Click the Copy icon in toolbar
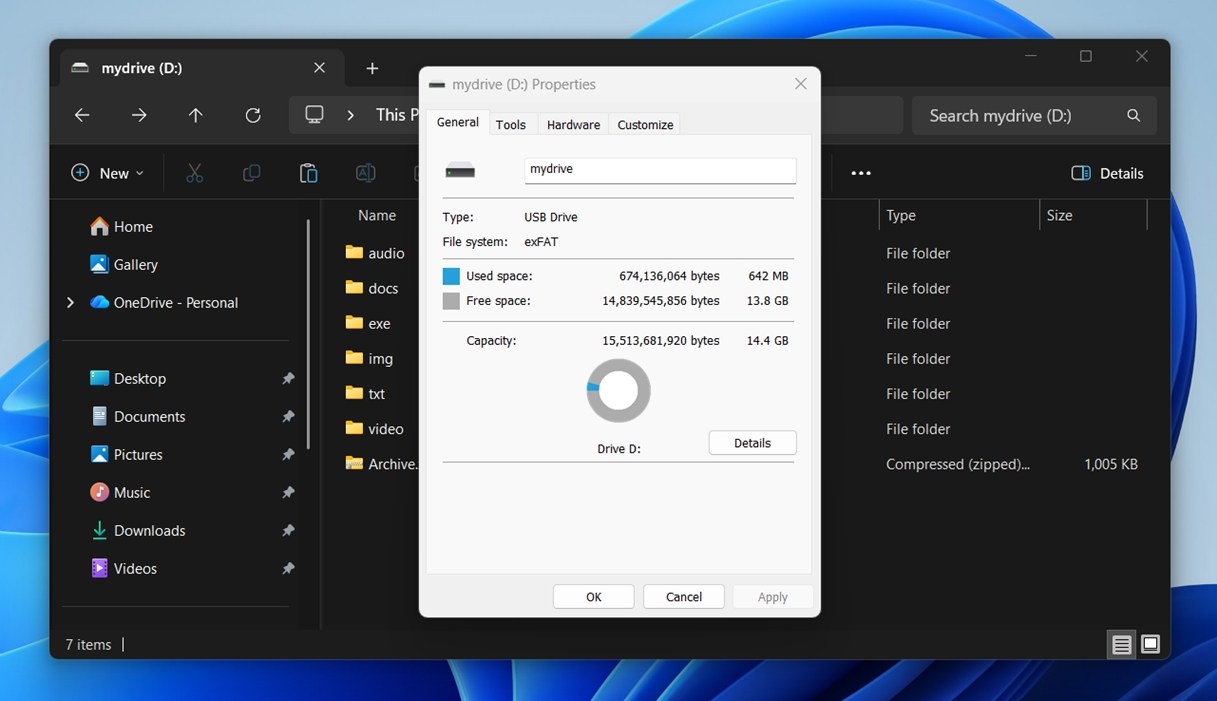 [x=251, y=173]
